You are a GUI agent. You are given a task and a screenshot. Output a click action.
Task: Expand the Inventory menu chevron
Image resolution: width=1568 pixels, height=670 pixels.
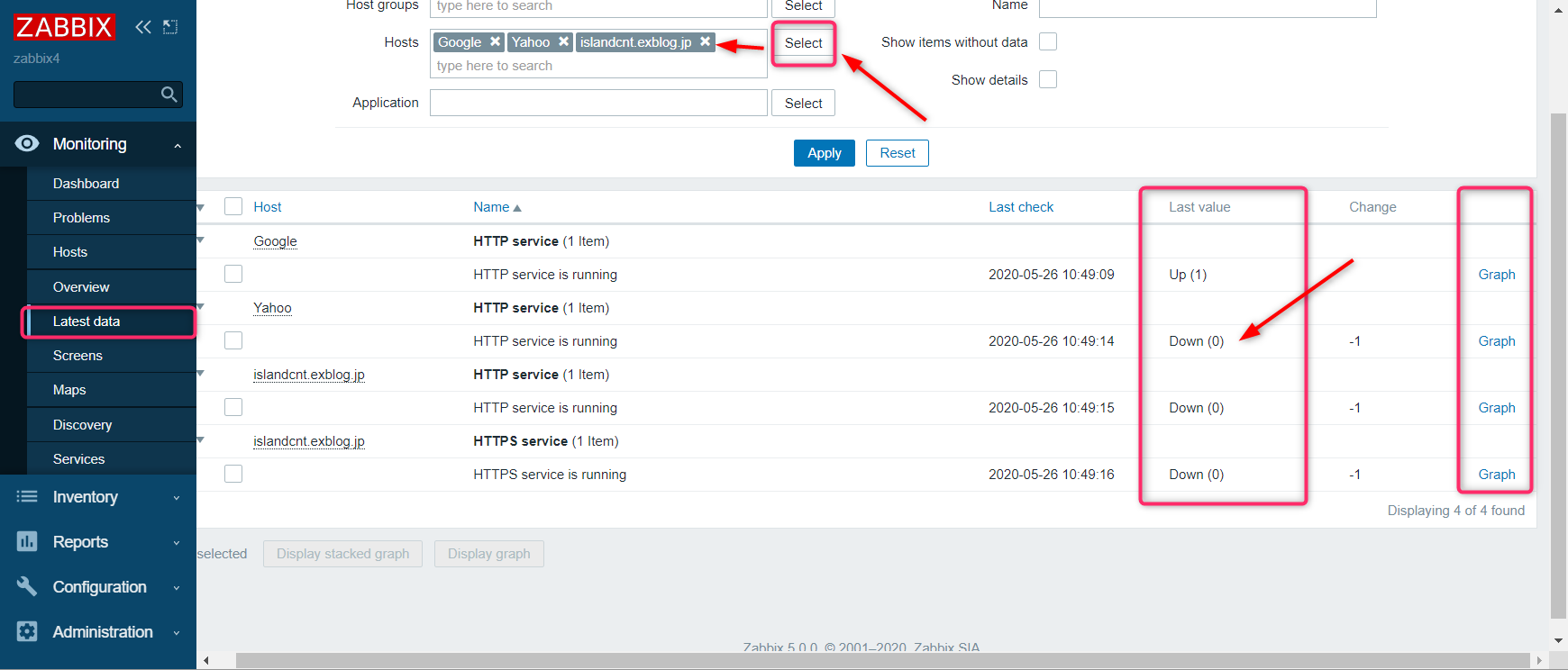click(177, 497)
